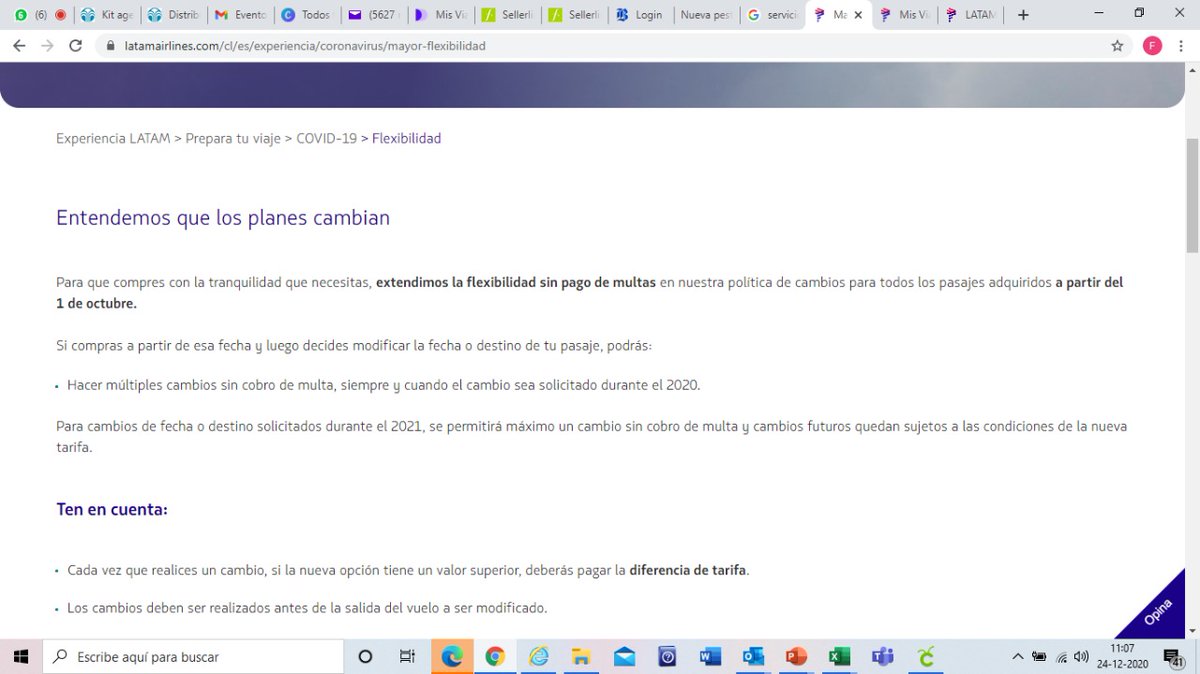Open the Wi-Fi network tray icon
The height and width of the screenshot is (674, 1200).
click(x=1061, y=657)
